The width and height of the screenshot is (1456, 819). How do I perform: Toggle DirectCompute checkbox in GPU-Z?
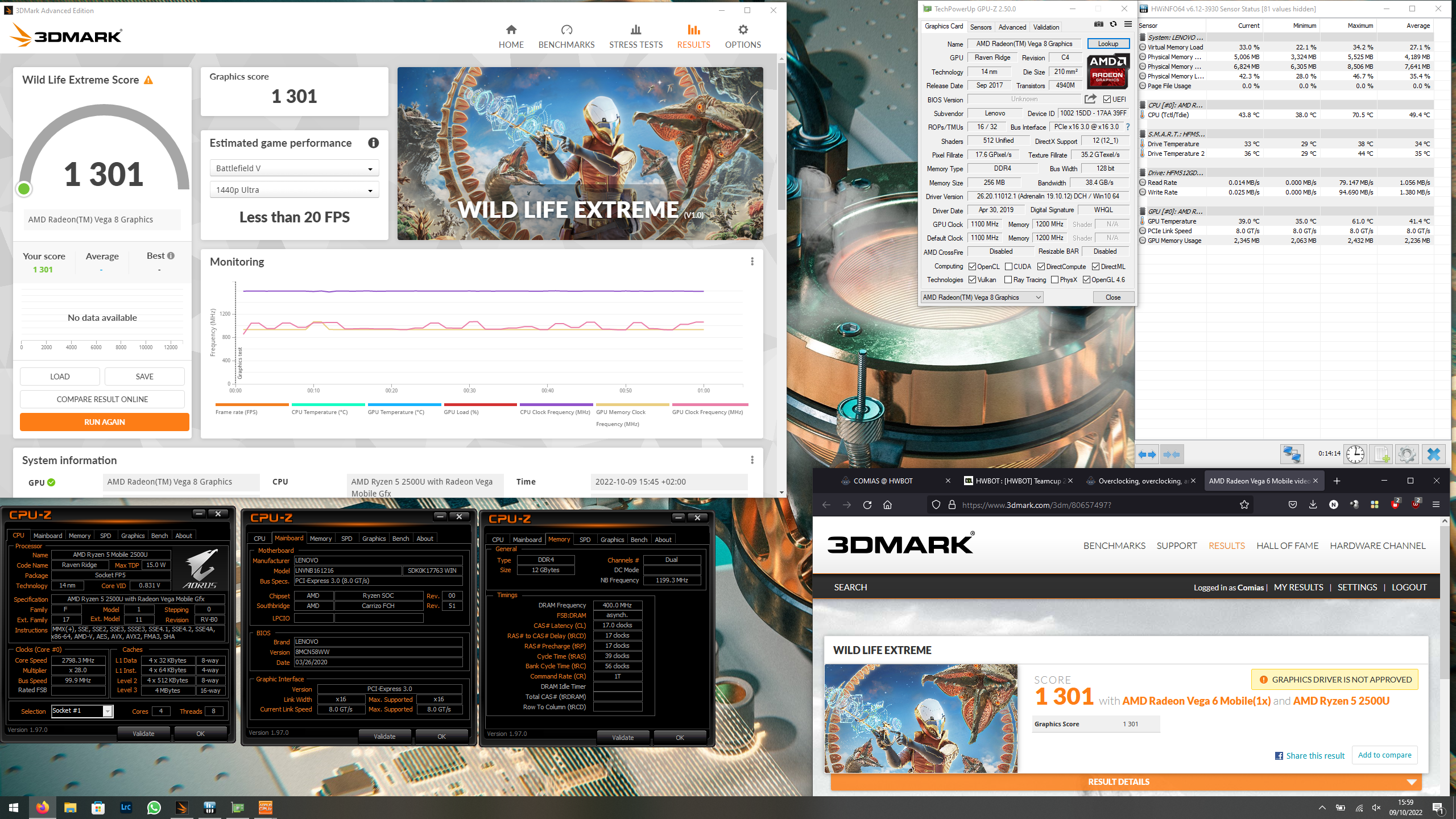[1041, 267]
